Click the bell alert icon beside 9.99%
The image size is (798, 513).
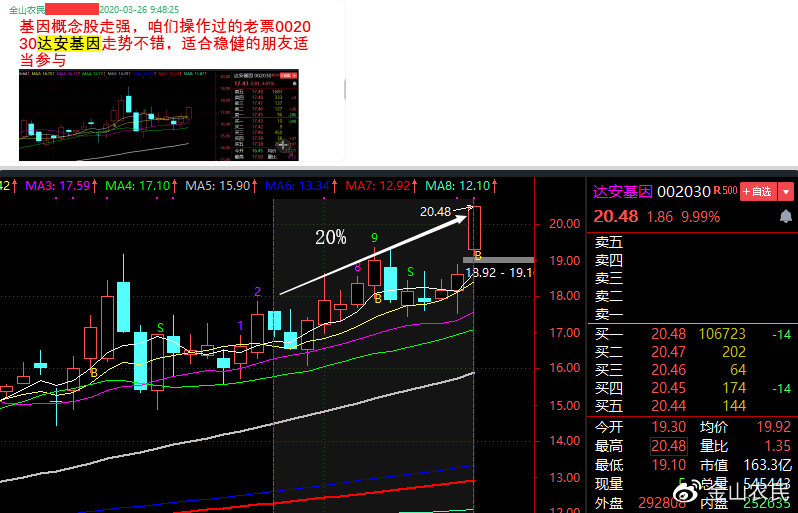786,216
